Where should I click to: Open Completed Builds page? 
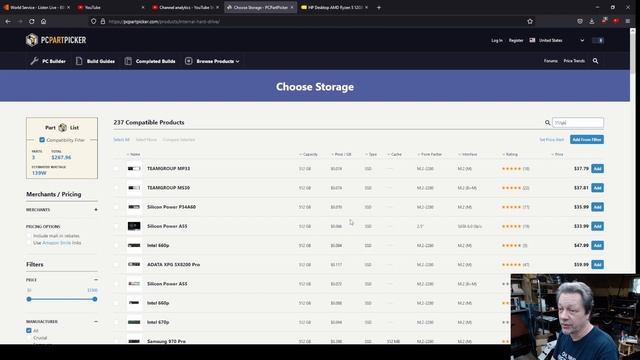point(150,61)
